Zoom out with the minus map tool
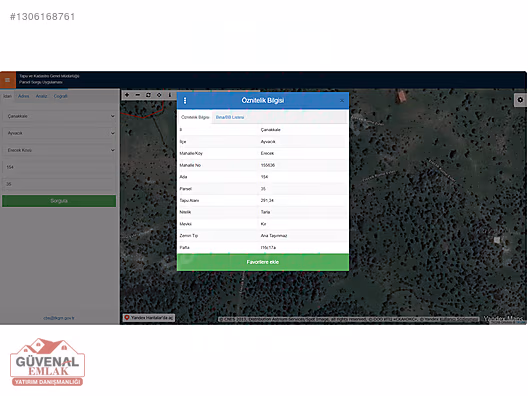The image size is (528, 396). point(138,95)
